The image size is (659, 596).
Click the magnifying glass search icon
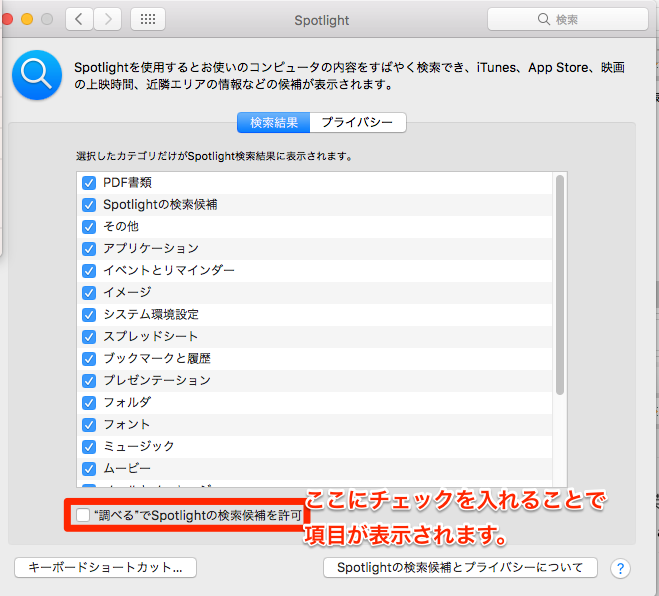(x=543, y=19)
